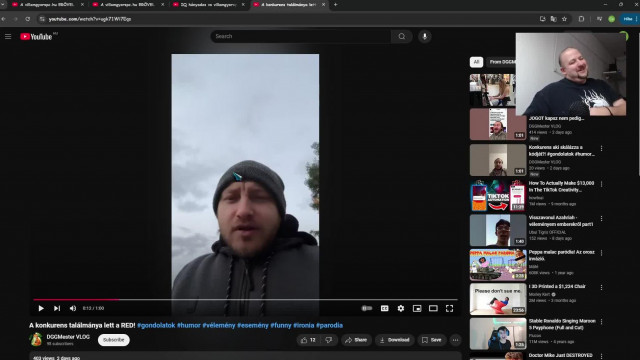Open the DGGMester VLOG channel name link

pyautogui.click(x=68, y=337)
